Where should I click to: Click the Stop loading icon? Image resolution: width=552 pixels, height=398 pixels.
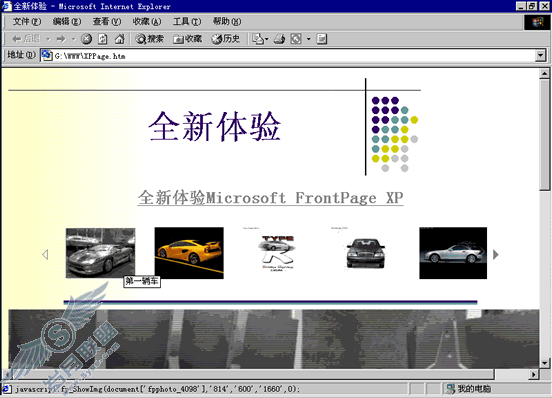click(87, 39)
